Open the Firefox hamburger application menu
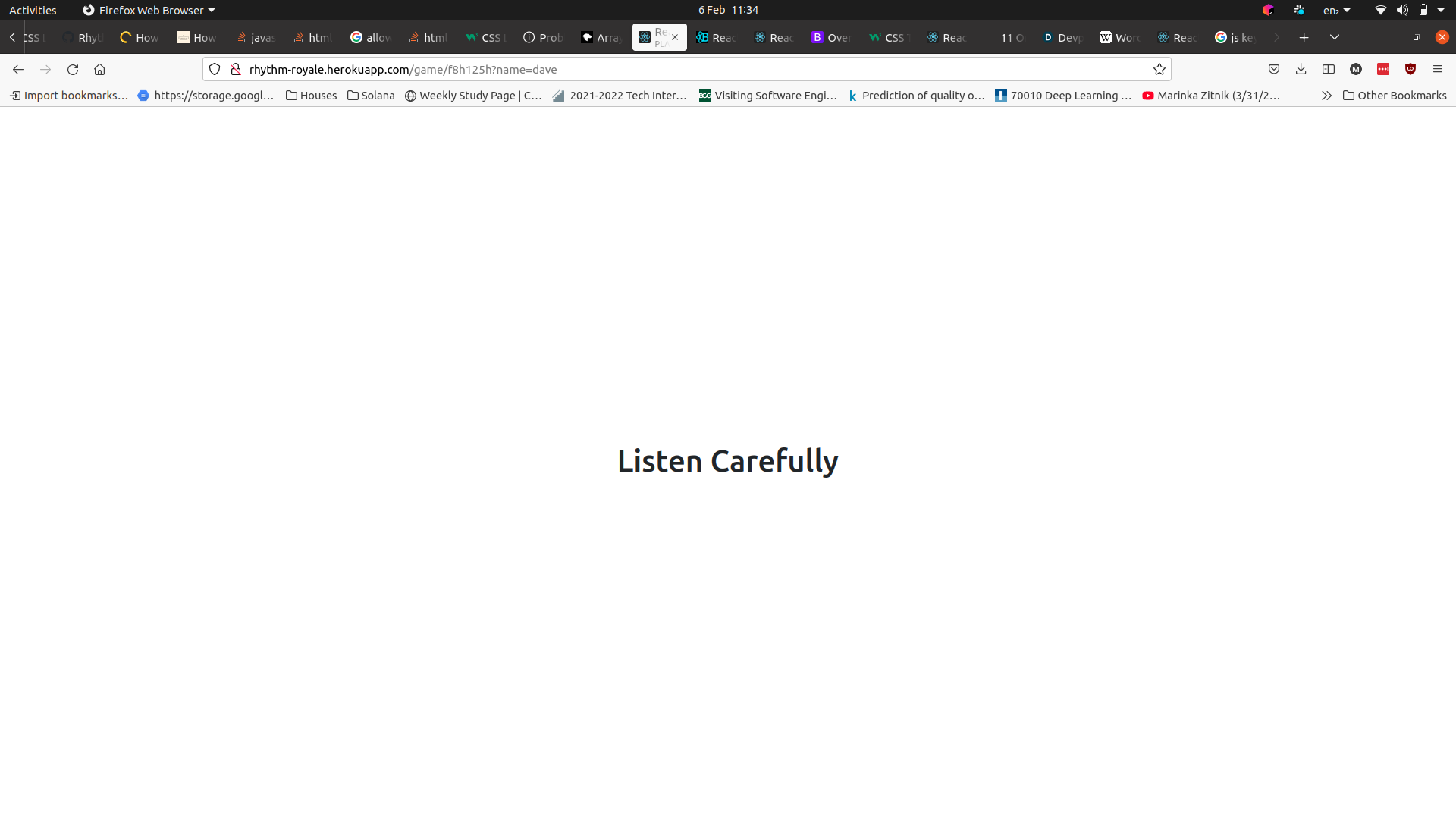Image resolution: width=1456 pixels, height=819 pixels. [x=1438, y=69]
